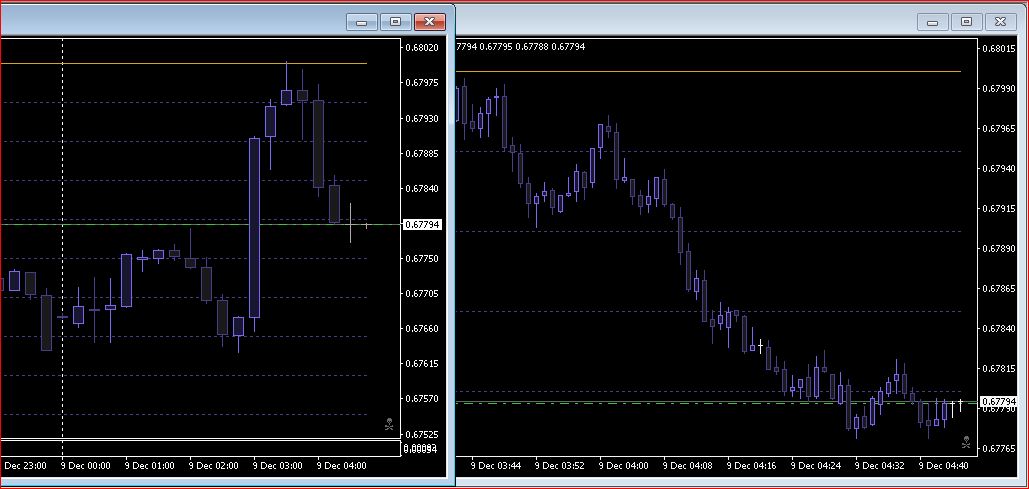Screen dimensions: 1029x489
Task: Minimize the right chart window
Action: (933, 21)
